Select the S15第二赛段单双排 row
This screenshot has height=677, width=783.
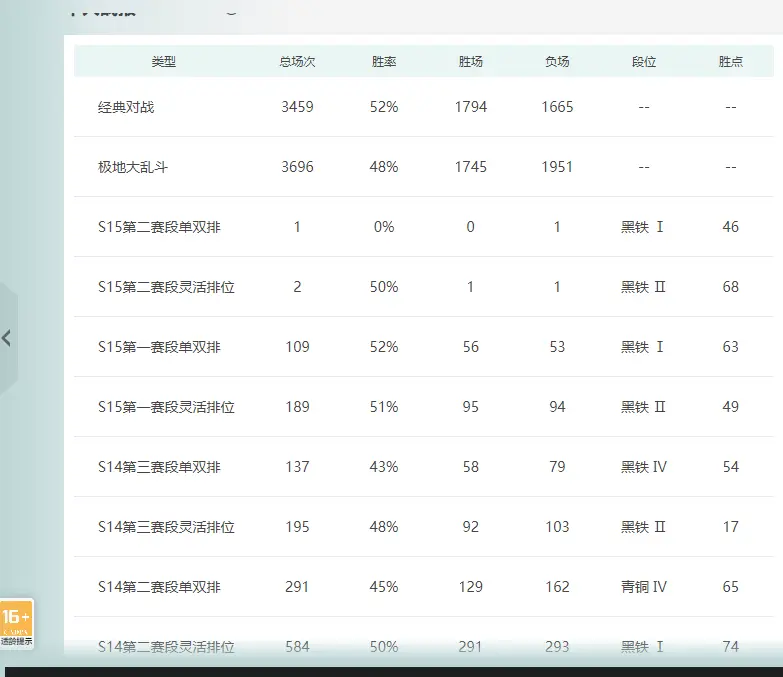159,227
